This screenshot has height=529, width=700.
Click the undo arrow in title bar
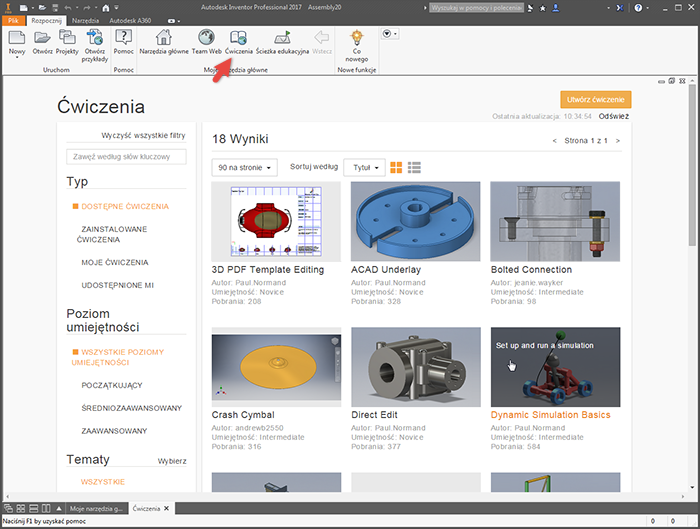67,8
